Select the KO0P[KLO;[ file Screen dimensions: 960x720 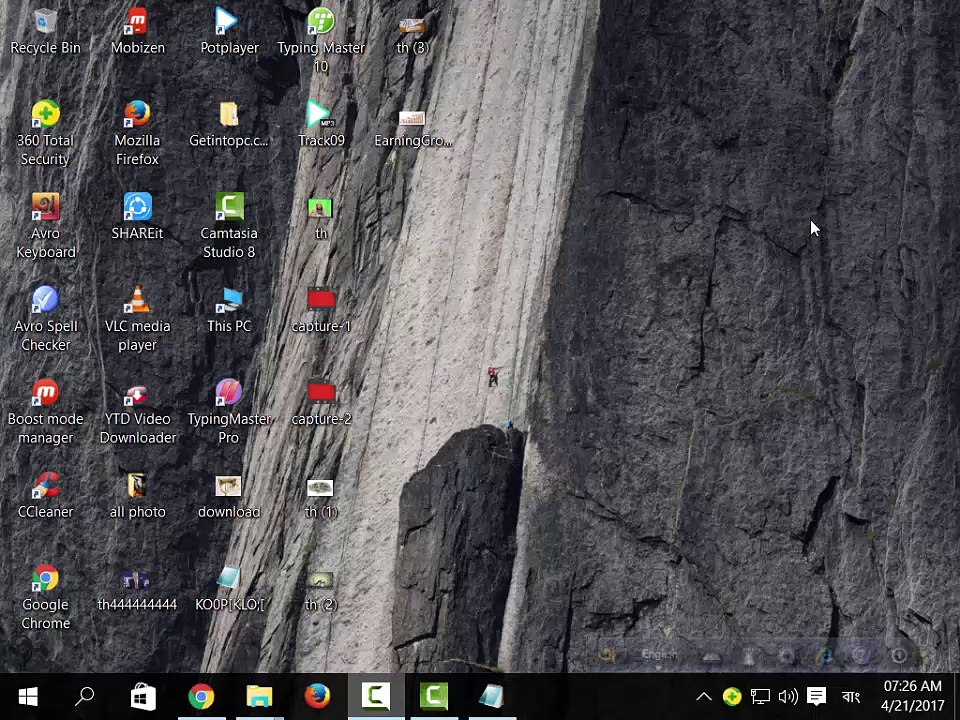click(229, 589)
